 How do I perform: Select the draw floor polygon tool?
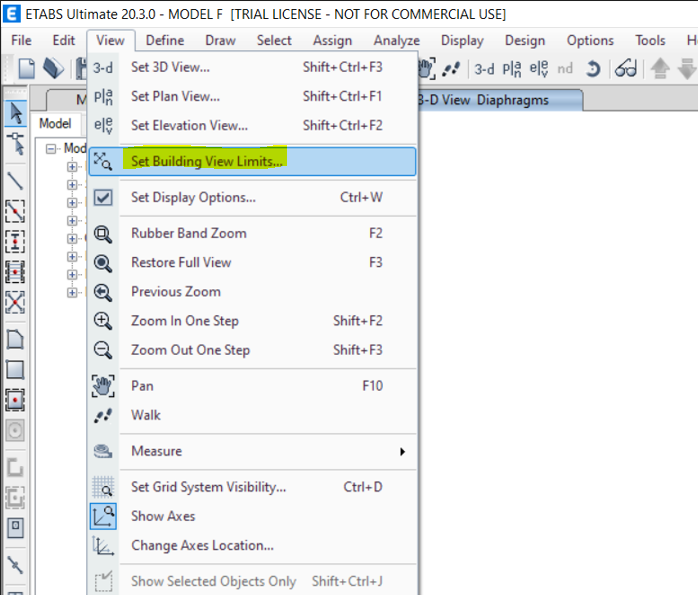tap(15, 340)
